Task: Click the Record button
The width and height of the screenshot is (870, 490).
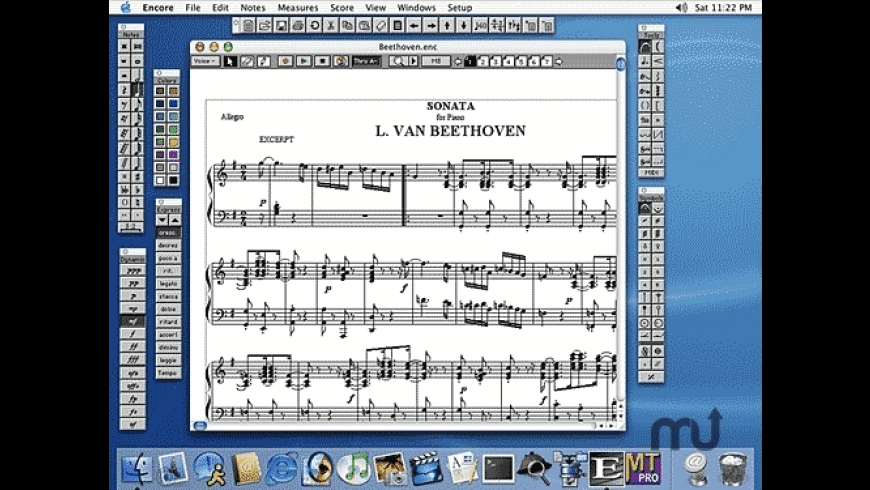Action: [286, 62]
